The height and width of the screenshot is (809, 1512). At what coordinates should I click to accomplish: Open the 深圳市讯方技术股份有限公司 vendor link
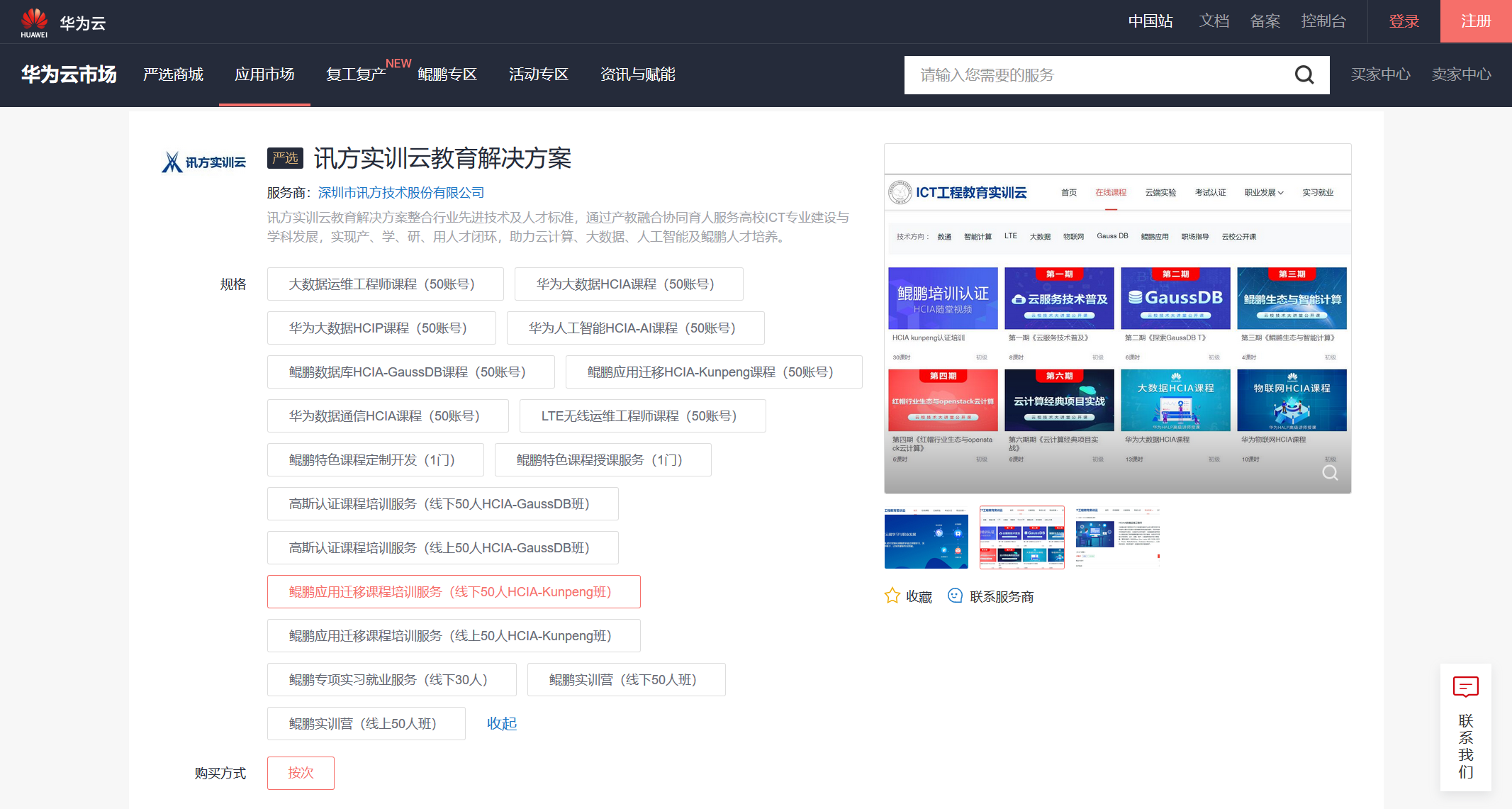pyautogui.click(x=401, y=192)
